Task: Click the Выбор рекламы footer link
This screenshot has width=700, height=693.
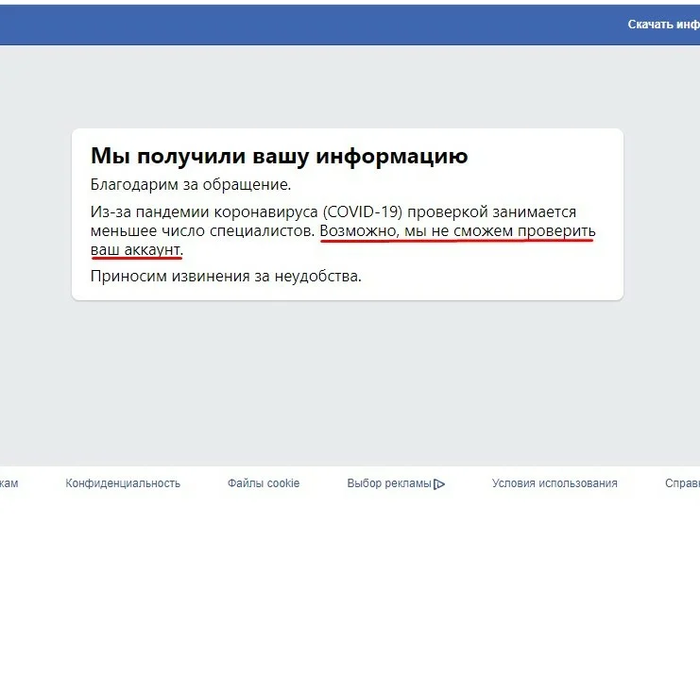Action: (x=389, y=483)
